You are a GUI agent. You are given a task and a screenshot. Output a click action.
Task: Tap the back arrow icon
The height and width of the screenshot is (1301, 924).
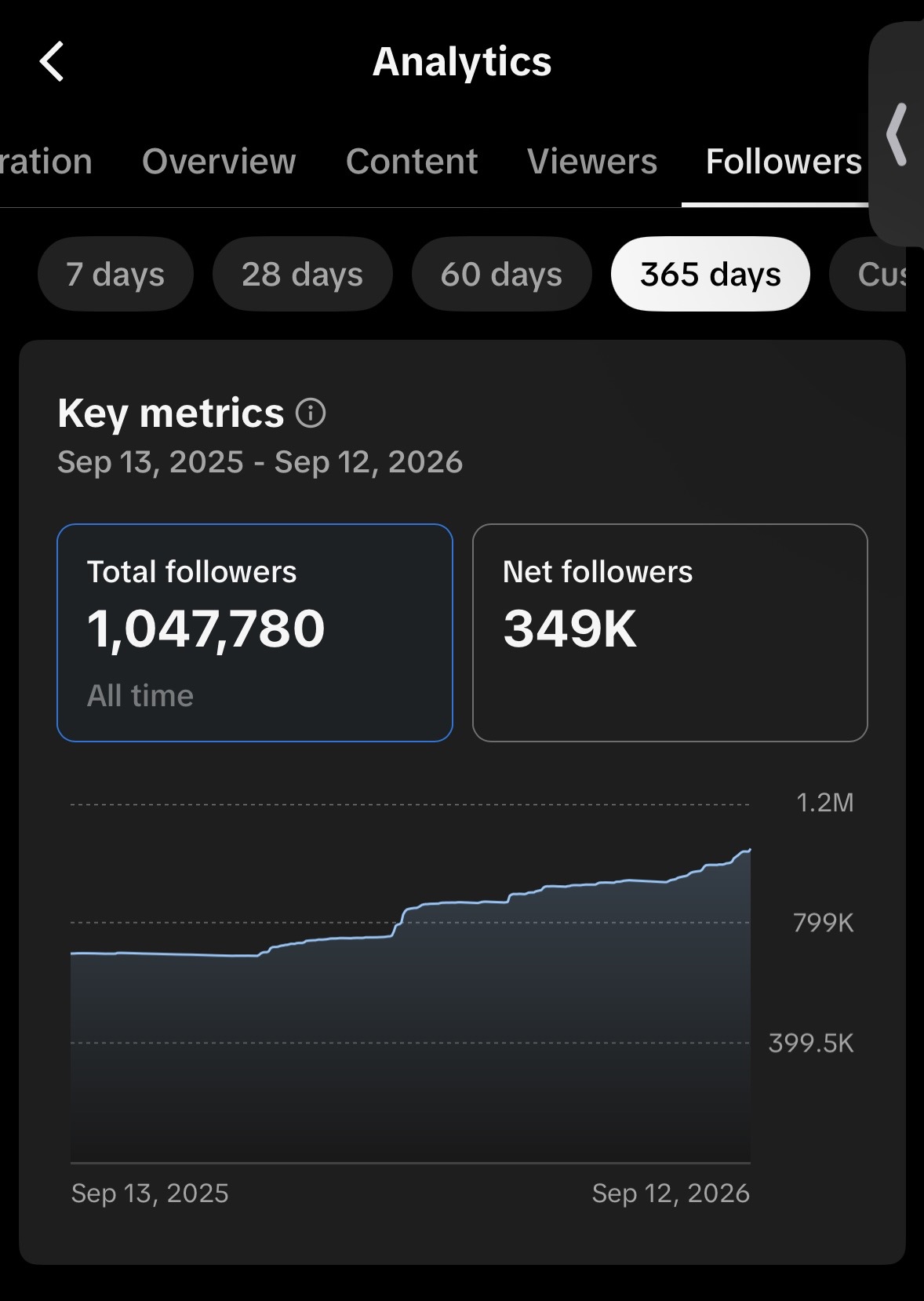[52, 61]
